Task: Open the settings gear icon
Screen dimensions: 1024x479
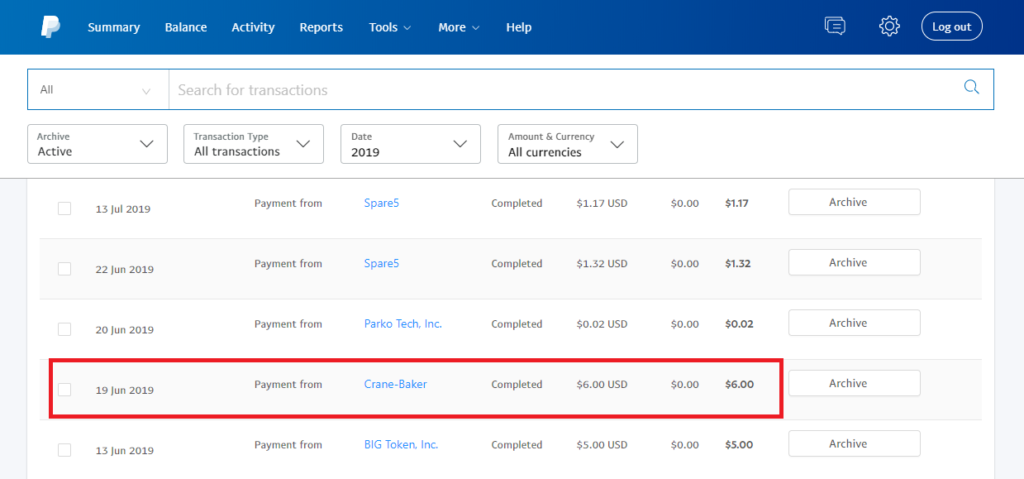Action: pyautogui.click(x=889, y=27)
